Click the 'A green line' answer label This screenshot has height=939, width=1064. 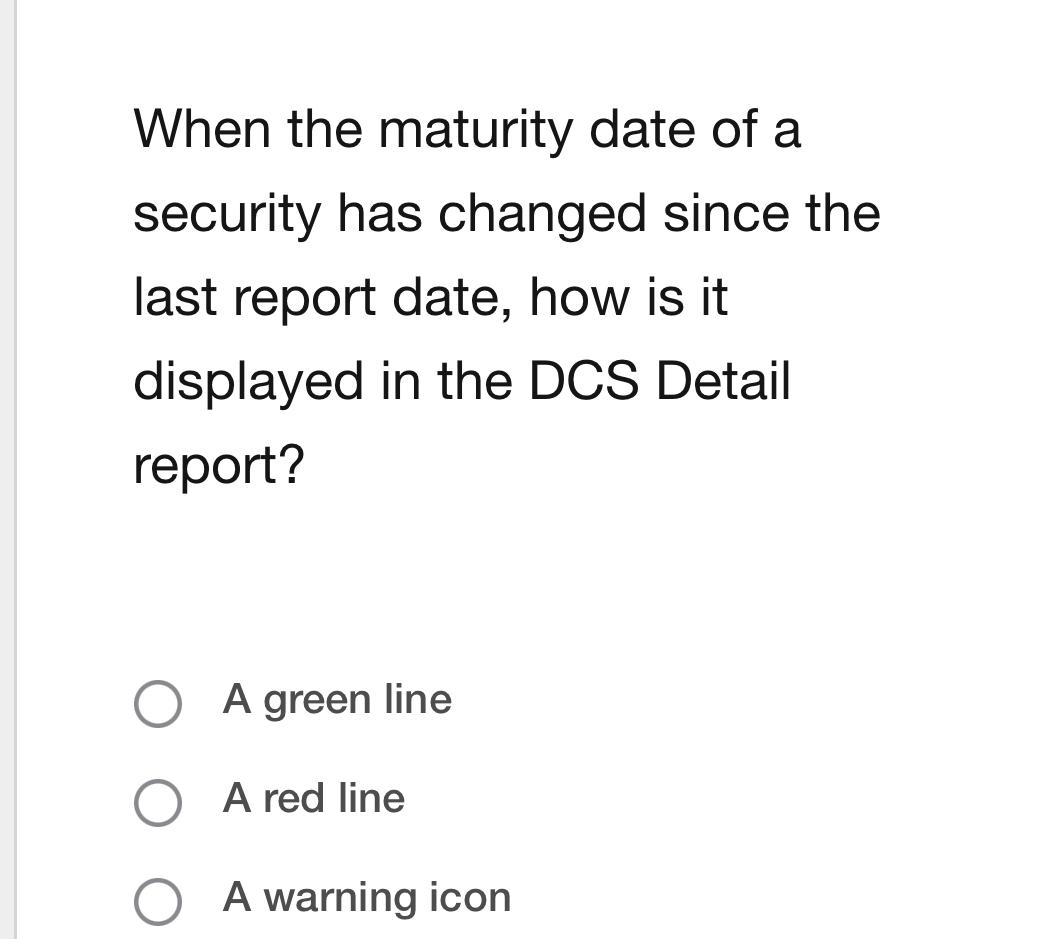(x=339, y=701)
